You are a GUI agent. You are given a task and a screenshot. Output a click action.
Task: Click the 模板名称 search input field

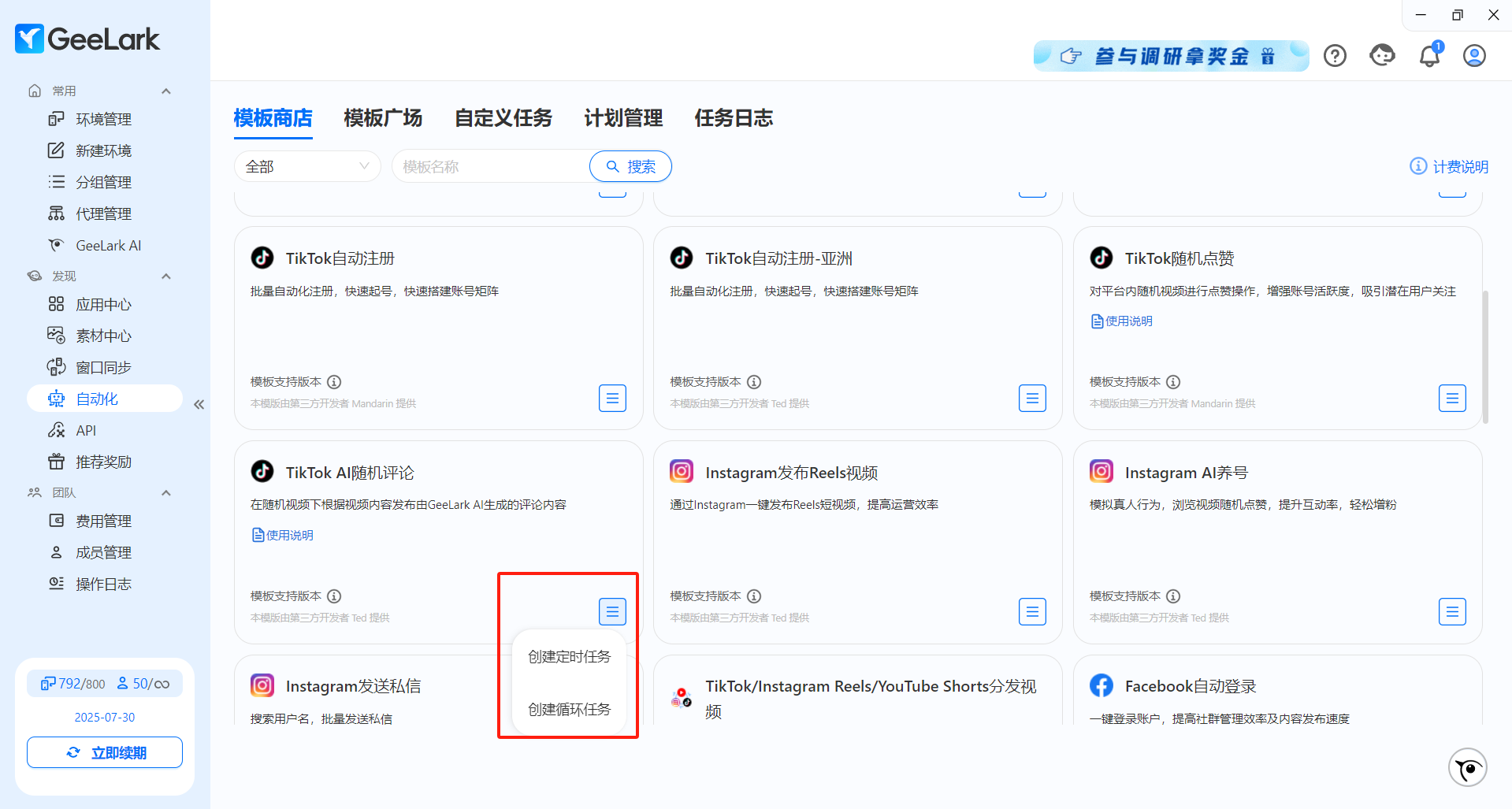click(490, 167)
